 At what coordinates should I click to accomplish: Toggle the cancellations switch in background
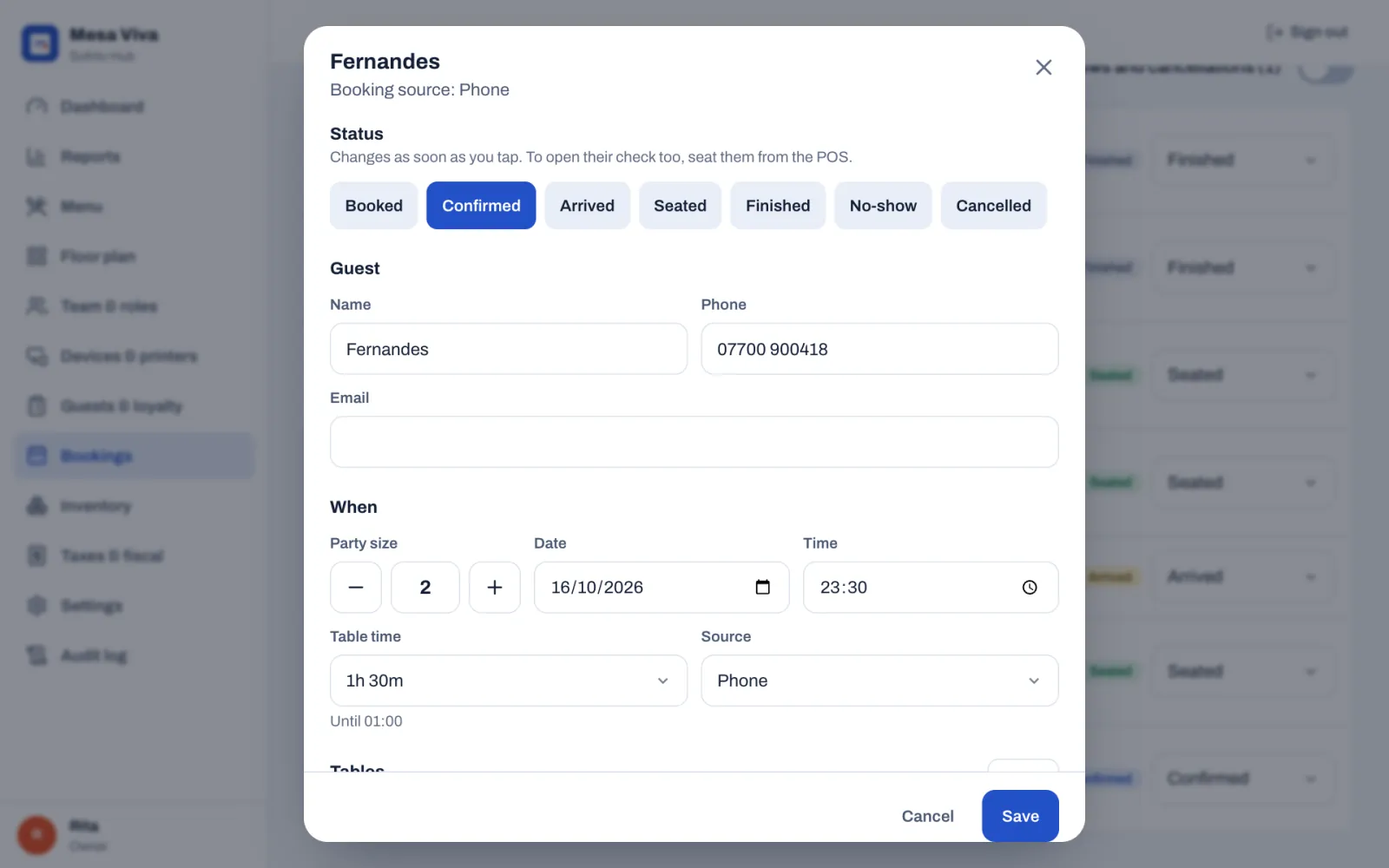[x=1325, y=69]
